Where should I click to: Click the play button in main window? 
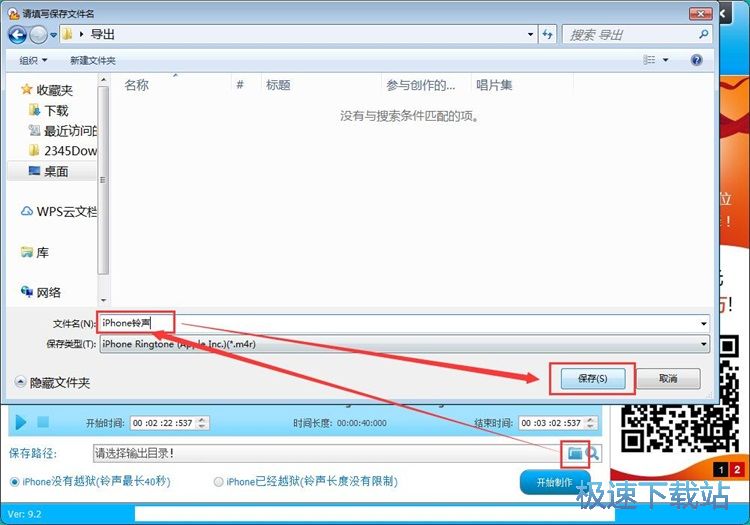point(21,422)
